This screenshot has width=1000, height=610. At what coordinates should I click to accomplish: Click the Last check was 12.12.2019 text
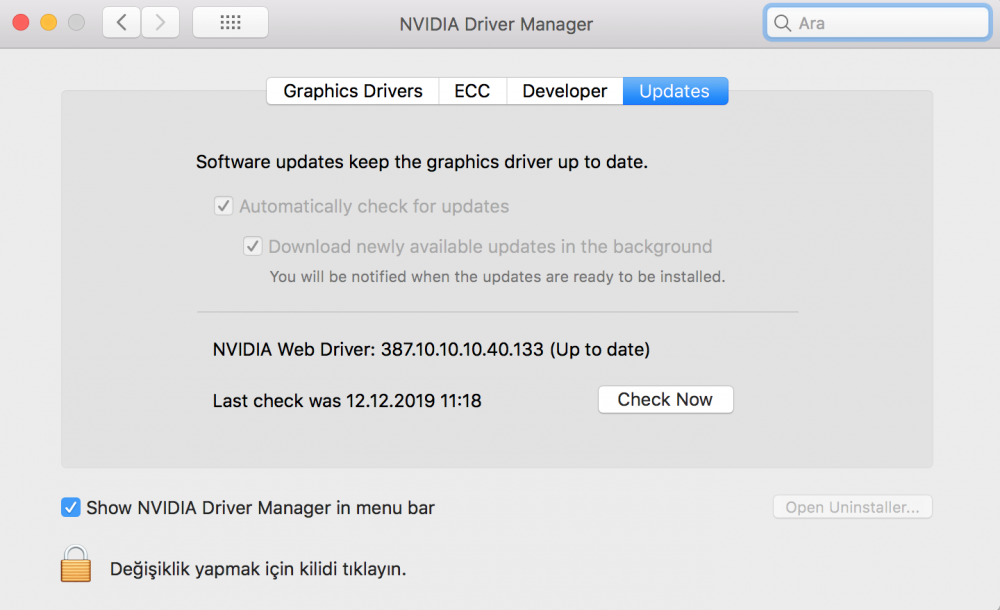pyautogui.click(x=347, y=401)
